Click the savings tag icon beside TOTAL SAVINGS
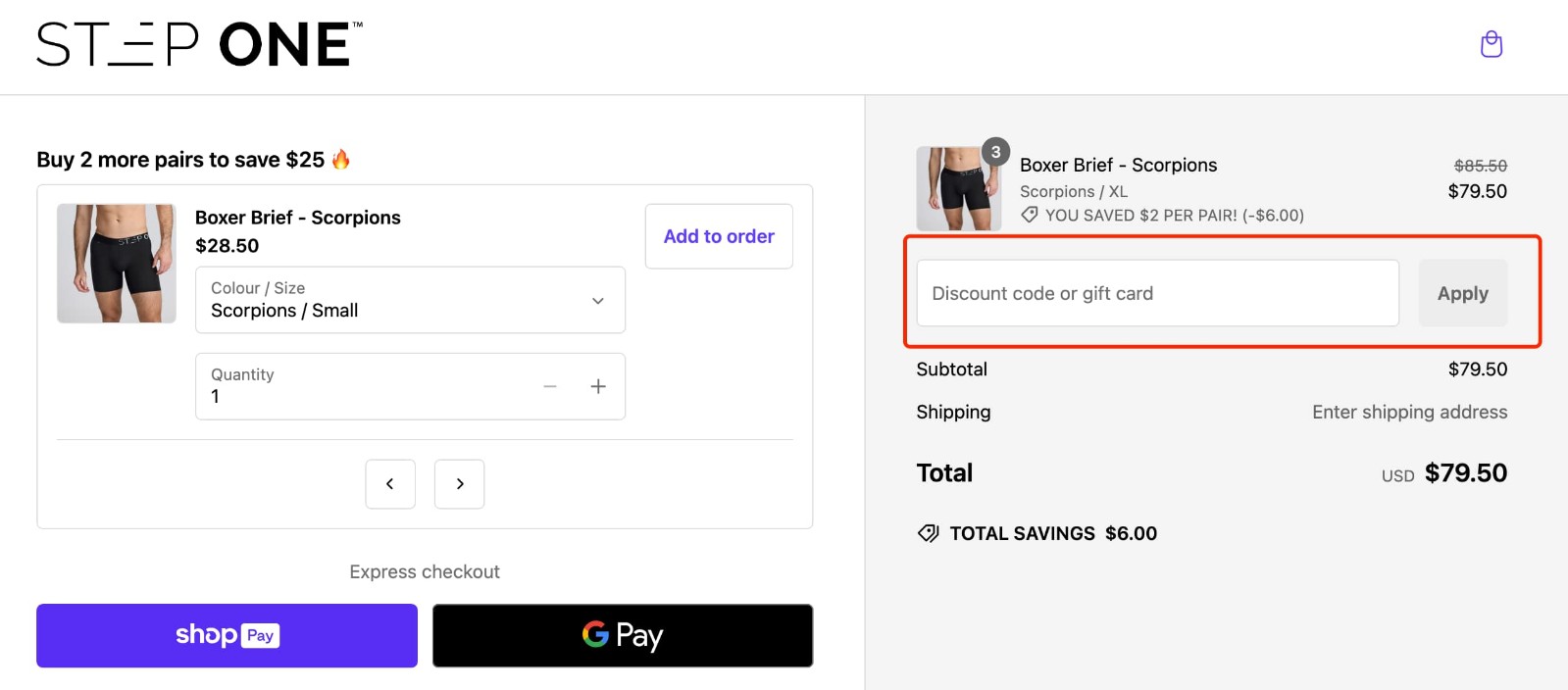 928,533
